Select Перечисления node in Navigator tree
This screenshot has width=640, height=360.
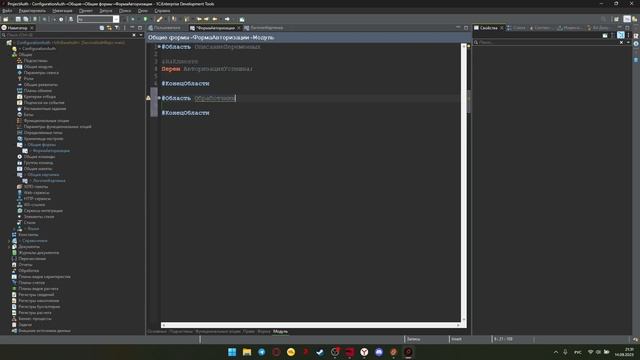pyautogui.click(x=32, y=259)
